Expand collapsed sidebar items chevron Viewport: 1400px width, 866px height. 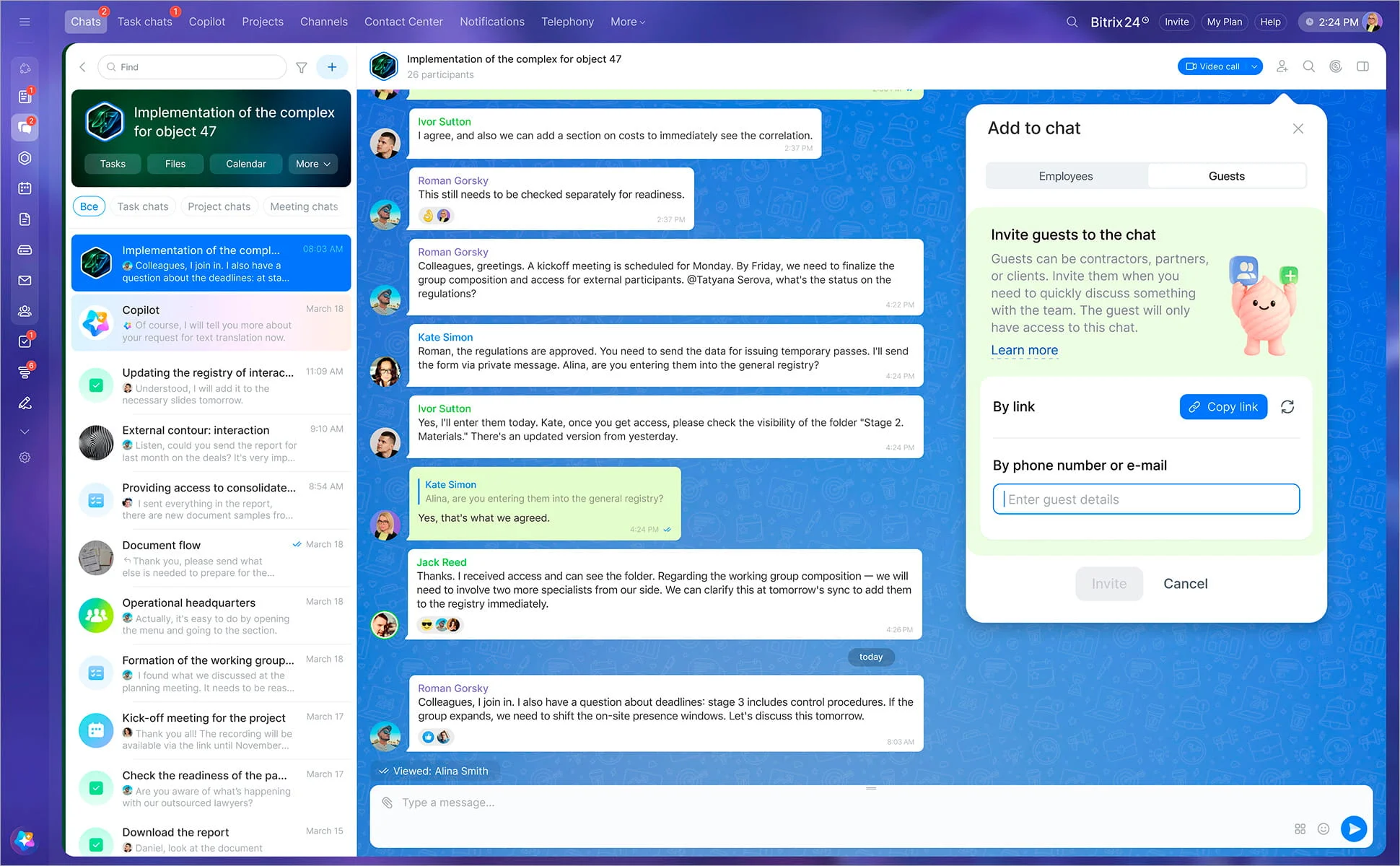(25, 432)
